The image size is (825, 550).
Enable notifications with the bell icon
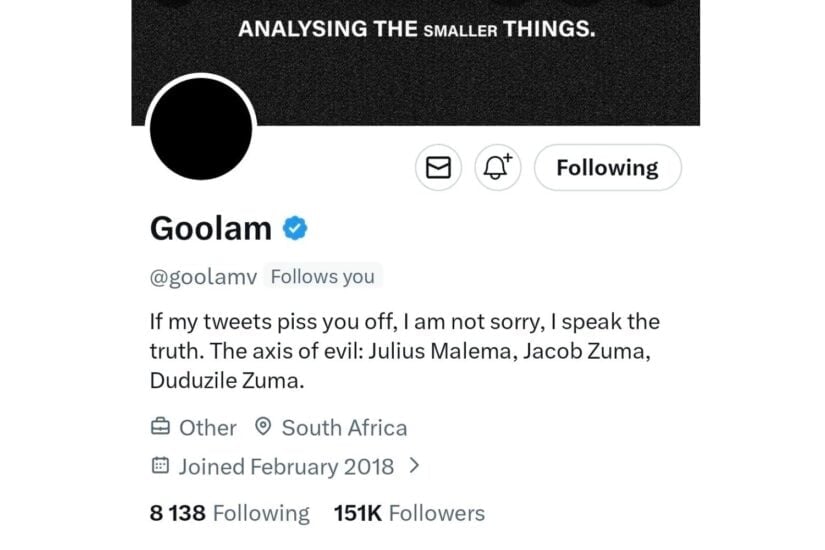pyautogui.click(x=497, y=168)
